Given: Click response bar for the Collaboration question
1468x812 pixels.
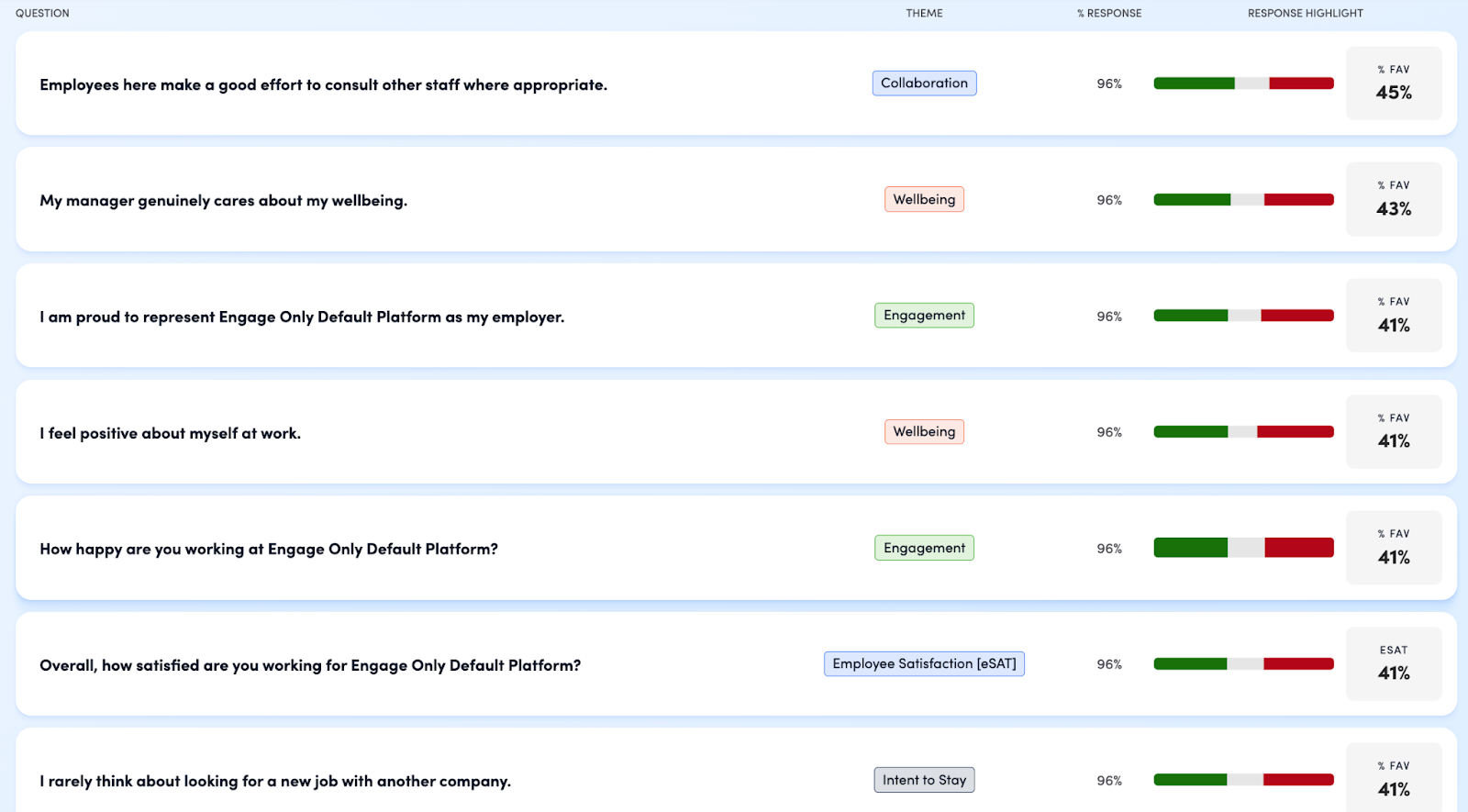Looking at the screenshot, I should coord(1243,83).
